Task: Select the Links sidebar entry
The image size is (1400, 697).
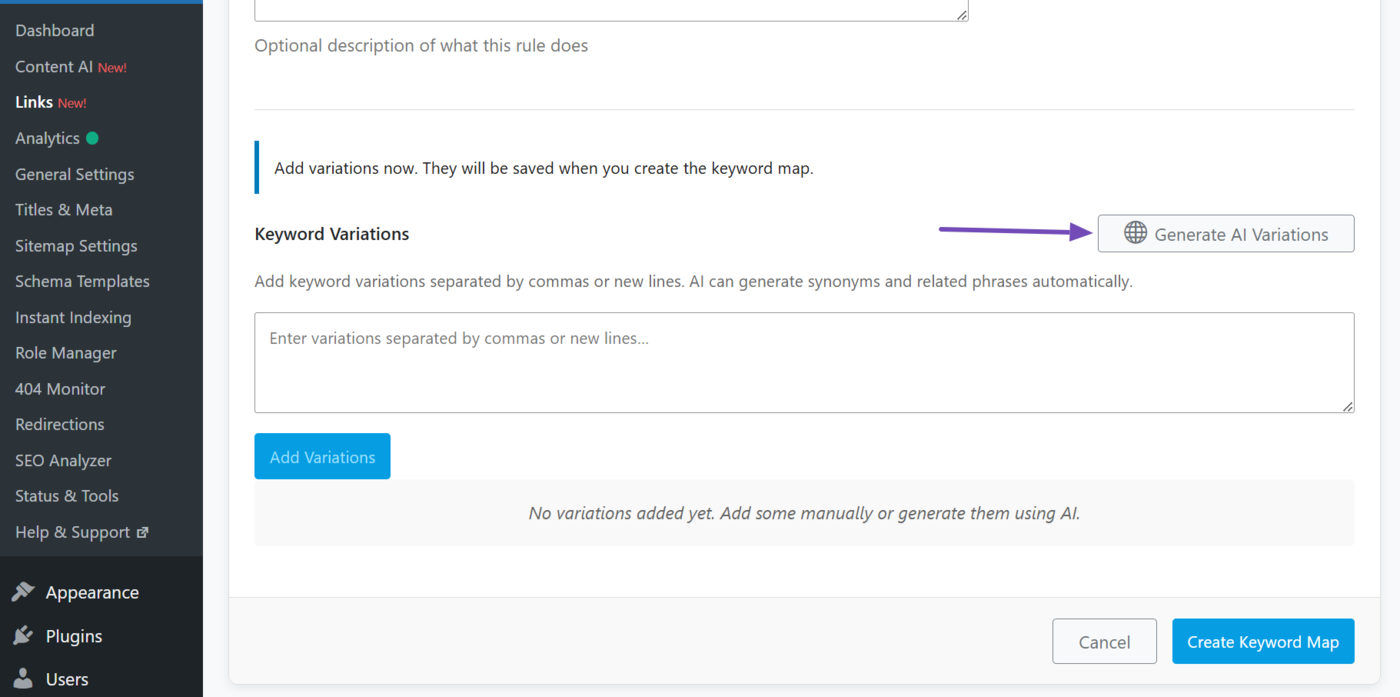Action: pyautogui.click(x=36, y=101)
